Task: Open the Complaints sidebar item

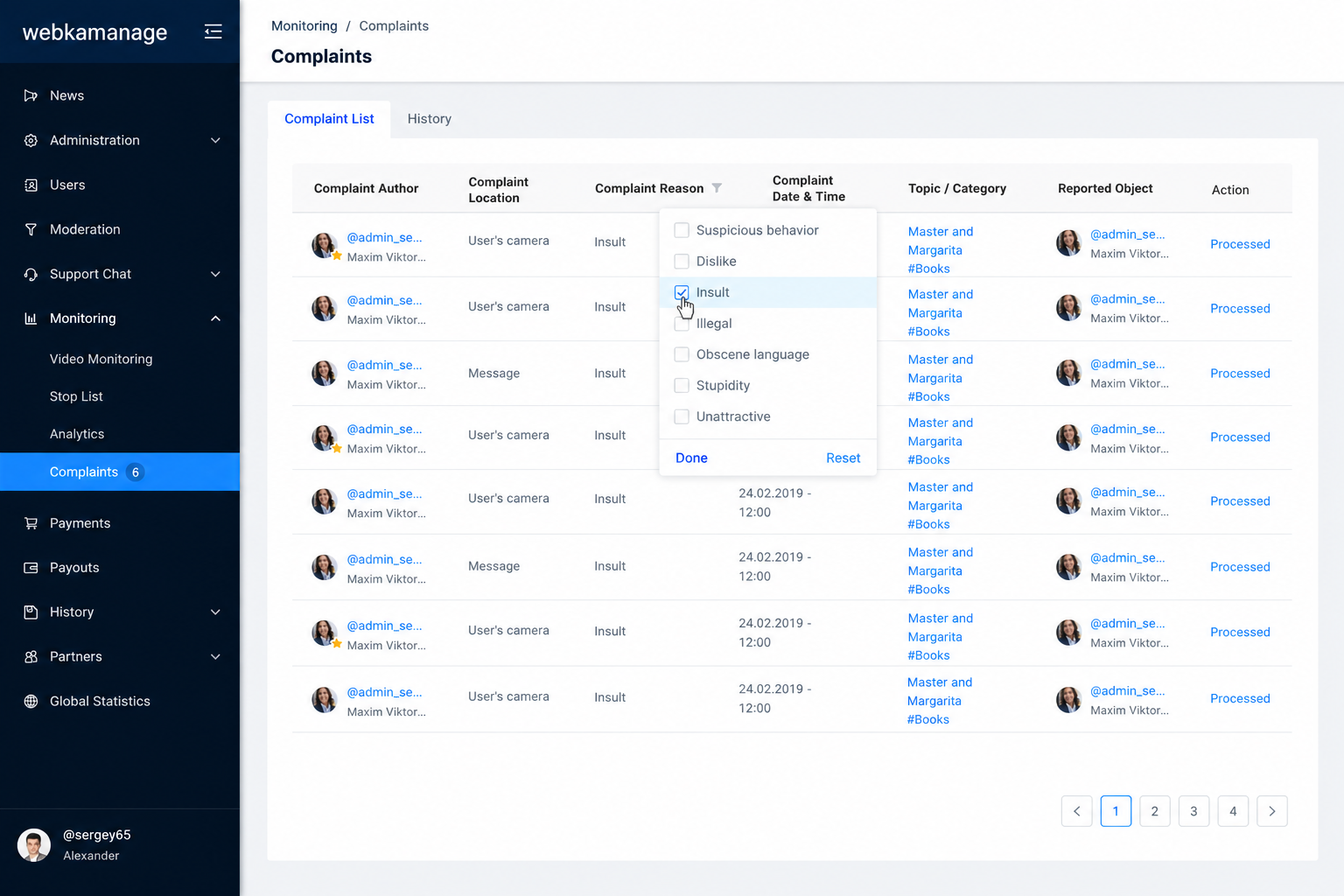Action: pyautogui.click(x=120, y=472)
